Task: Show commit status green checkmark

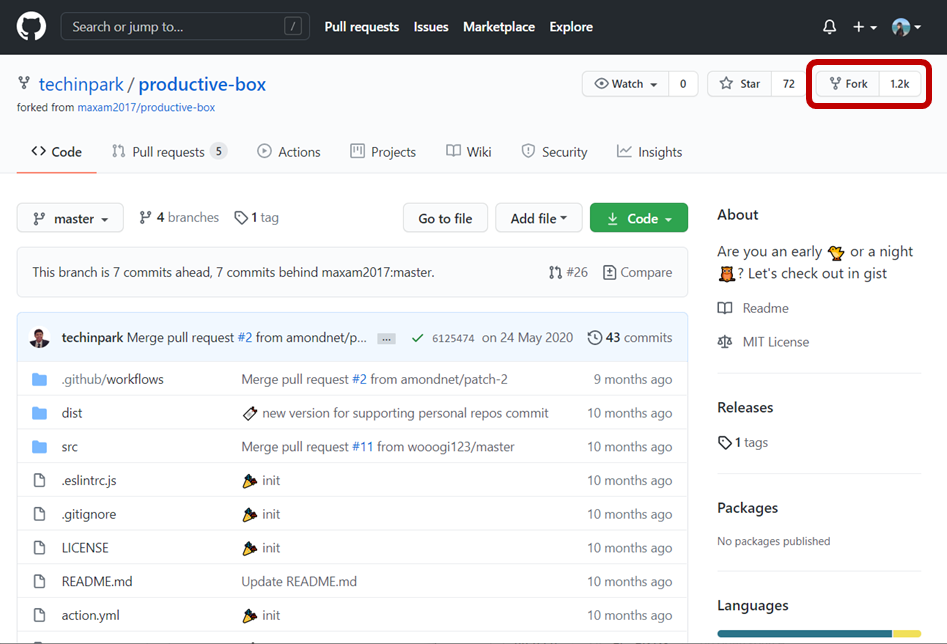Action: (417, 338)
